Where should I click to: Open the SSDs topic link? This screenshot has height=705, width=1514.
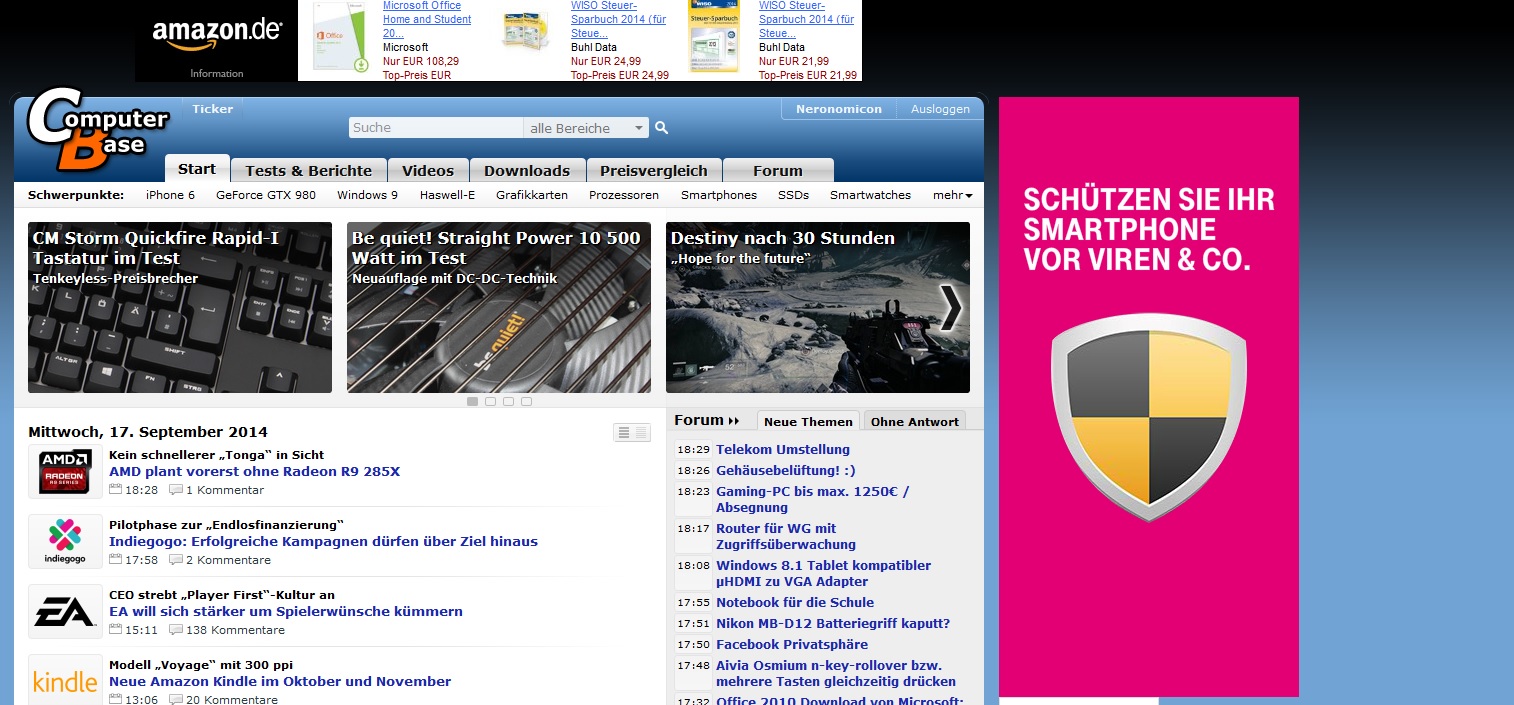coord(793,195)
